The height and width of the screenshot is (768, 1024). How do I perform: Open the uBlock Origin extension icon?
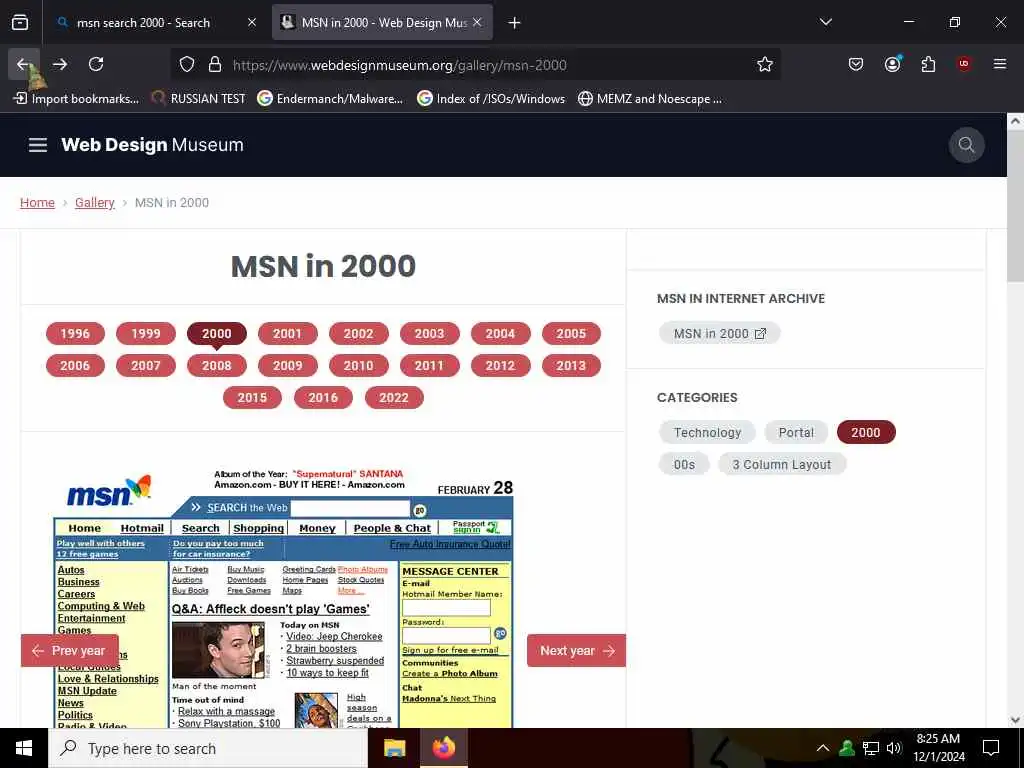click(964, 64)
